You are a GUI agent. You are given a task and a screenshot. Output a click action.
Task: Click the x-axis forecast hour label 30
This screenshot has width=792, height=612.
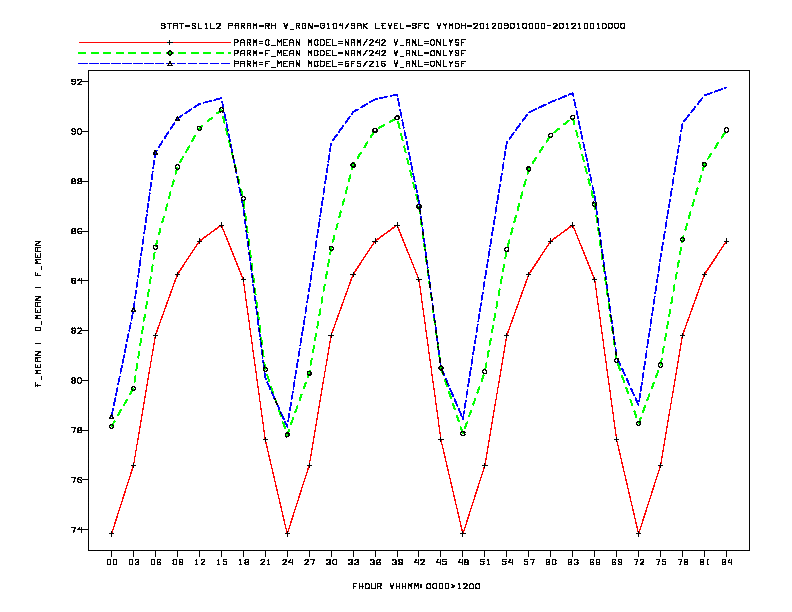pos(331,562)
